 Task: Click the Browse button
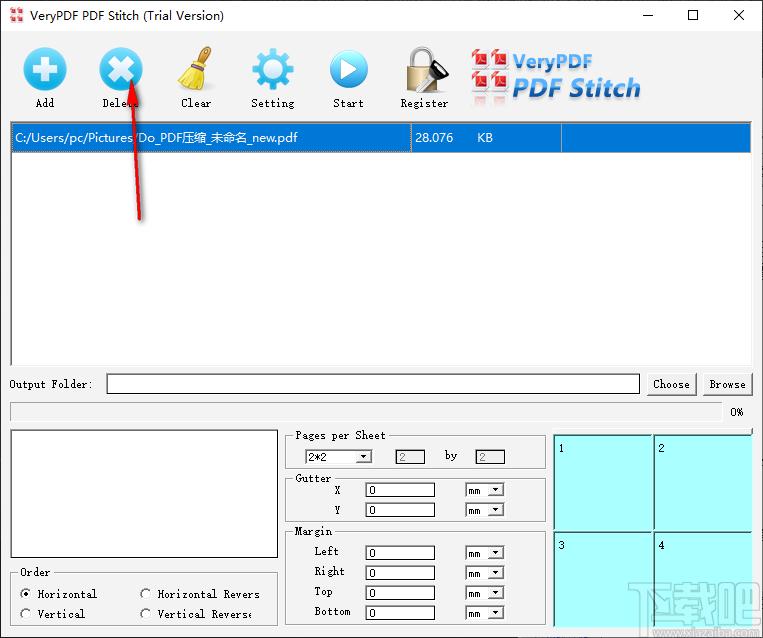click(727, 384)
